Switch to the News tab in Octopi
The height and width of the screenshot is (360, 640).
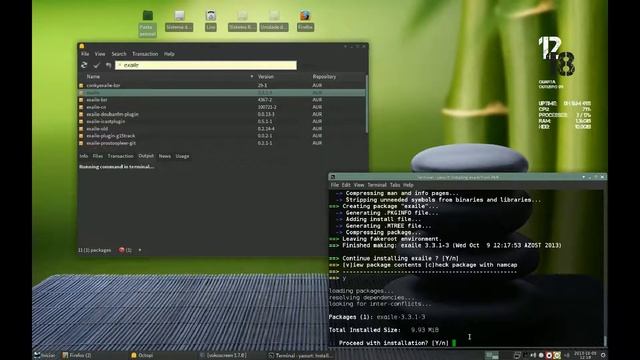click(164, 156)
